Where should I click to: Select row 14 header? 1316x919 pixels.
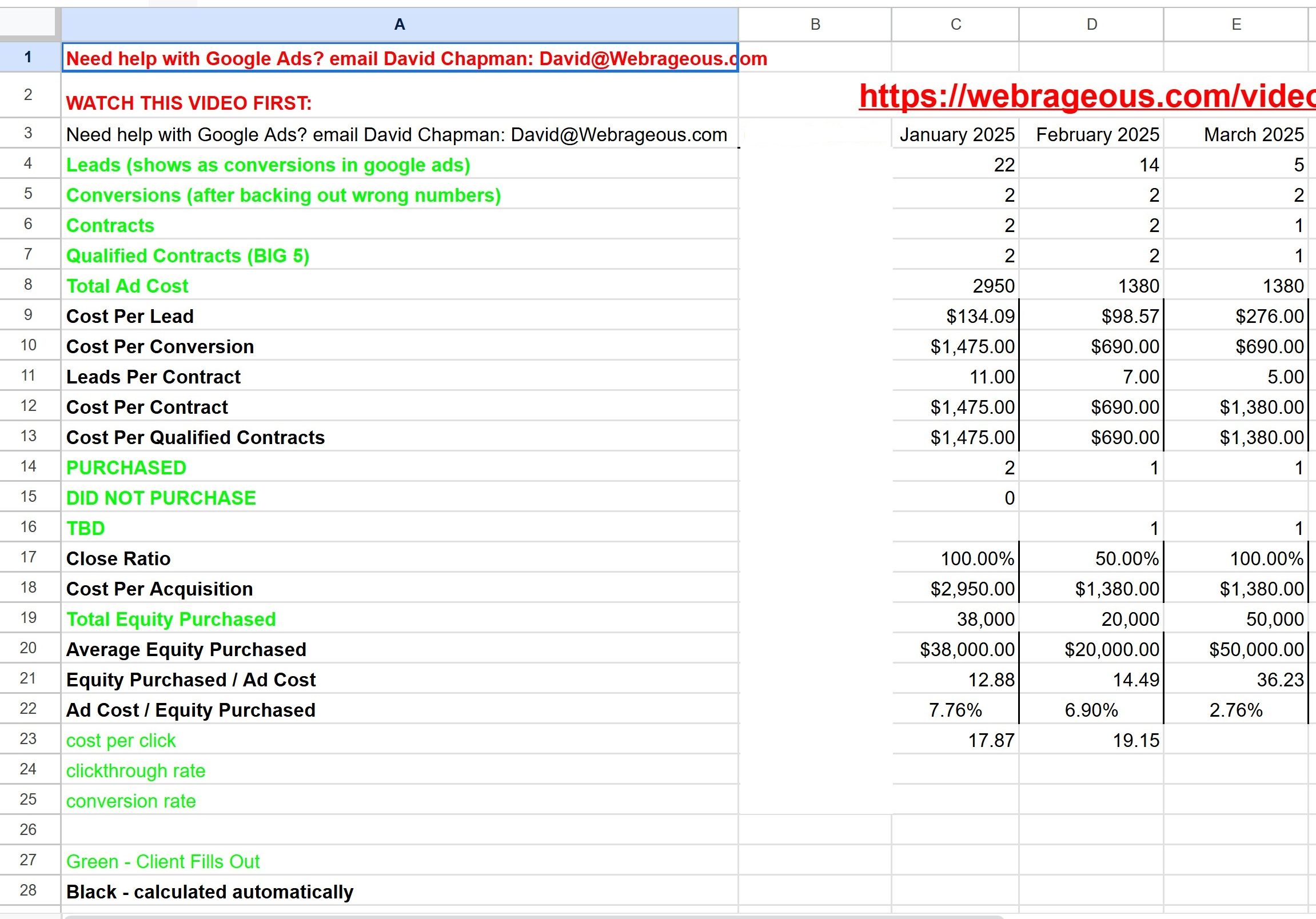(x=27, y=466)
